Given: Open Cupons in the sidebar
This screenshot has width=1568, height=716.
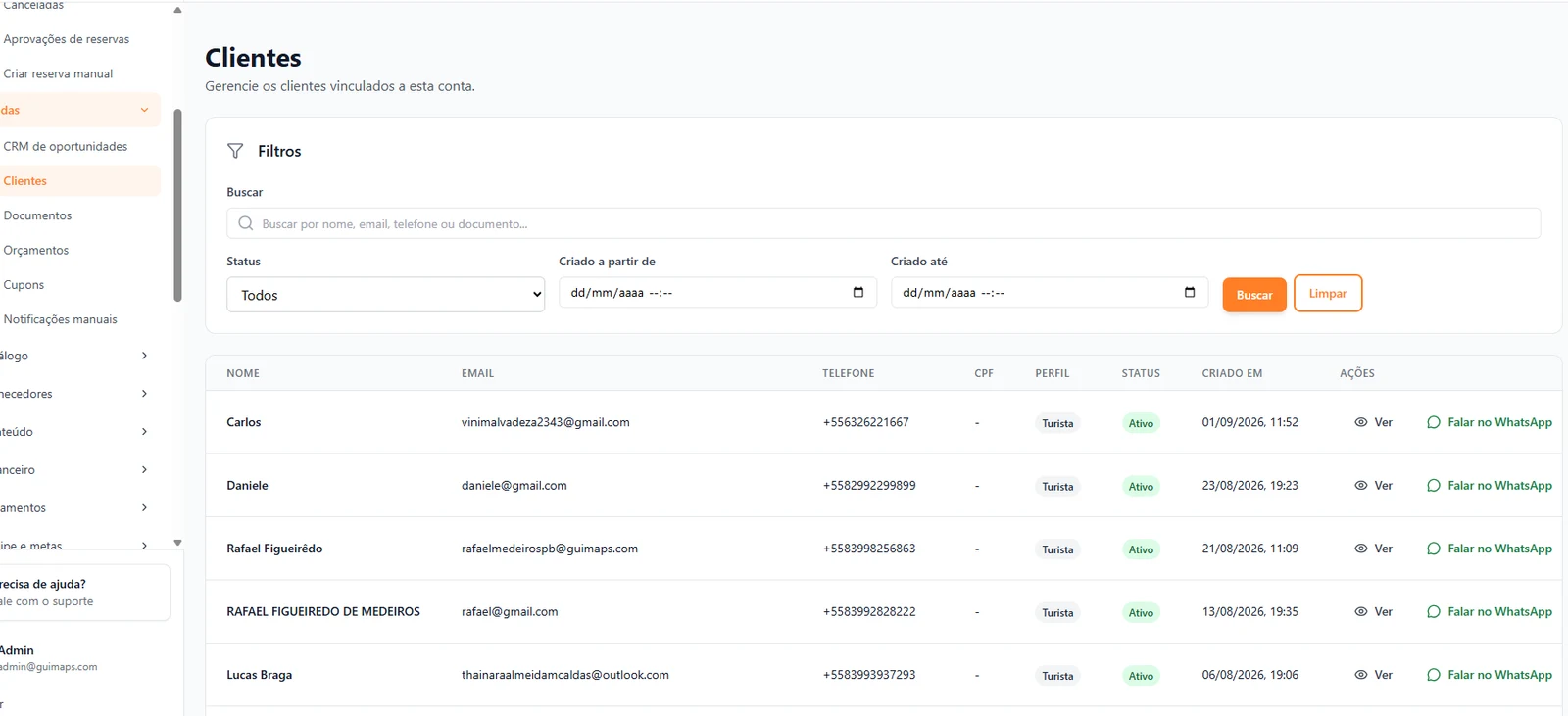Looking at the screenshot, I should 24,285.
